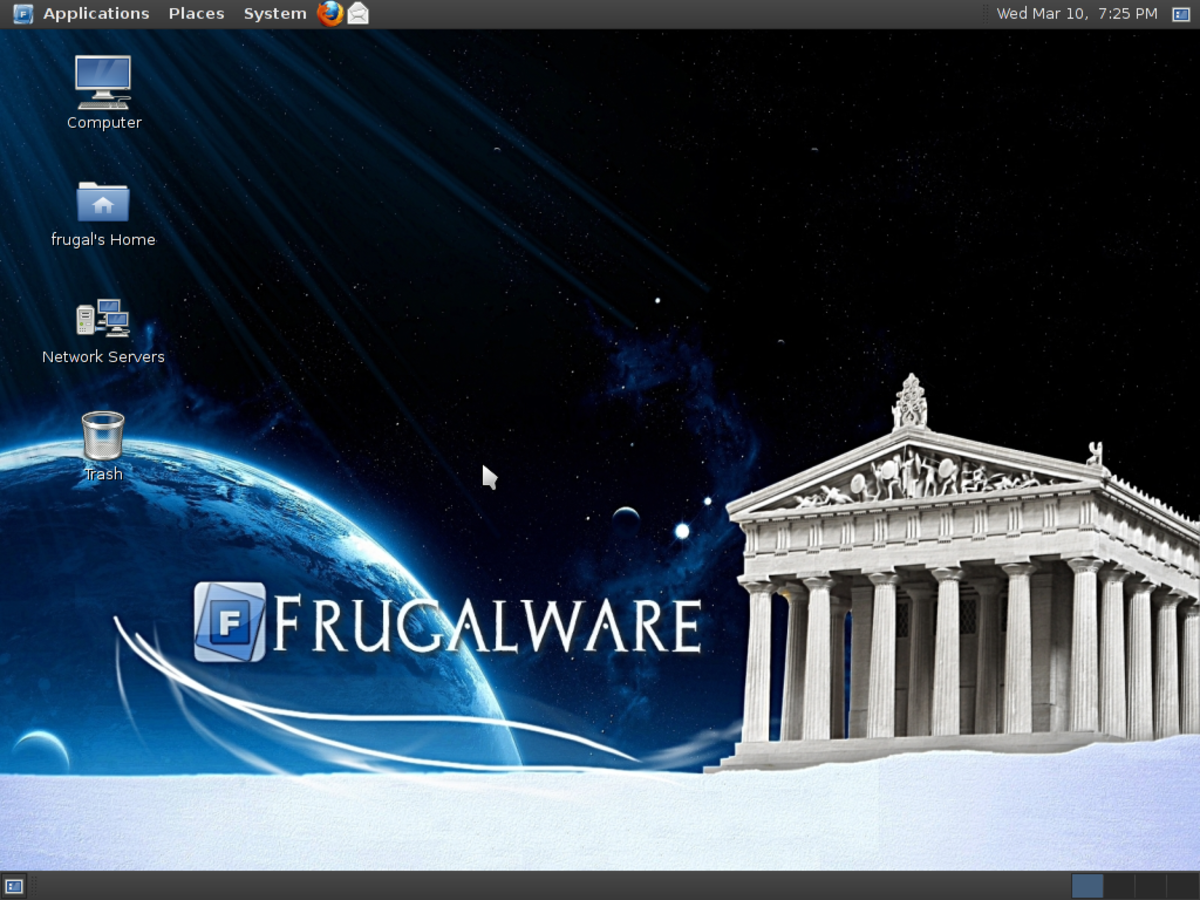The width and height of the screenshot is (1200, 900).
Task: Select the frugal's Home folder icon
Action: coord(103,213)
